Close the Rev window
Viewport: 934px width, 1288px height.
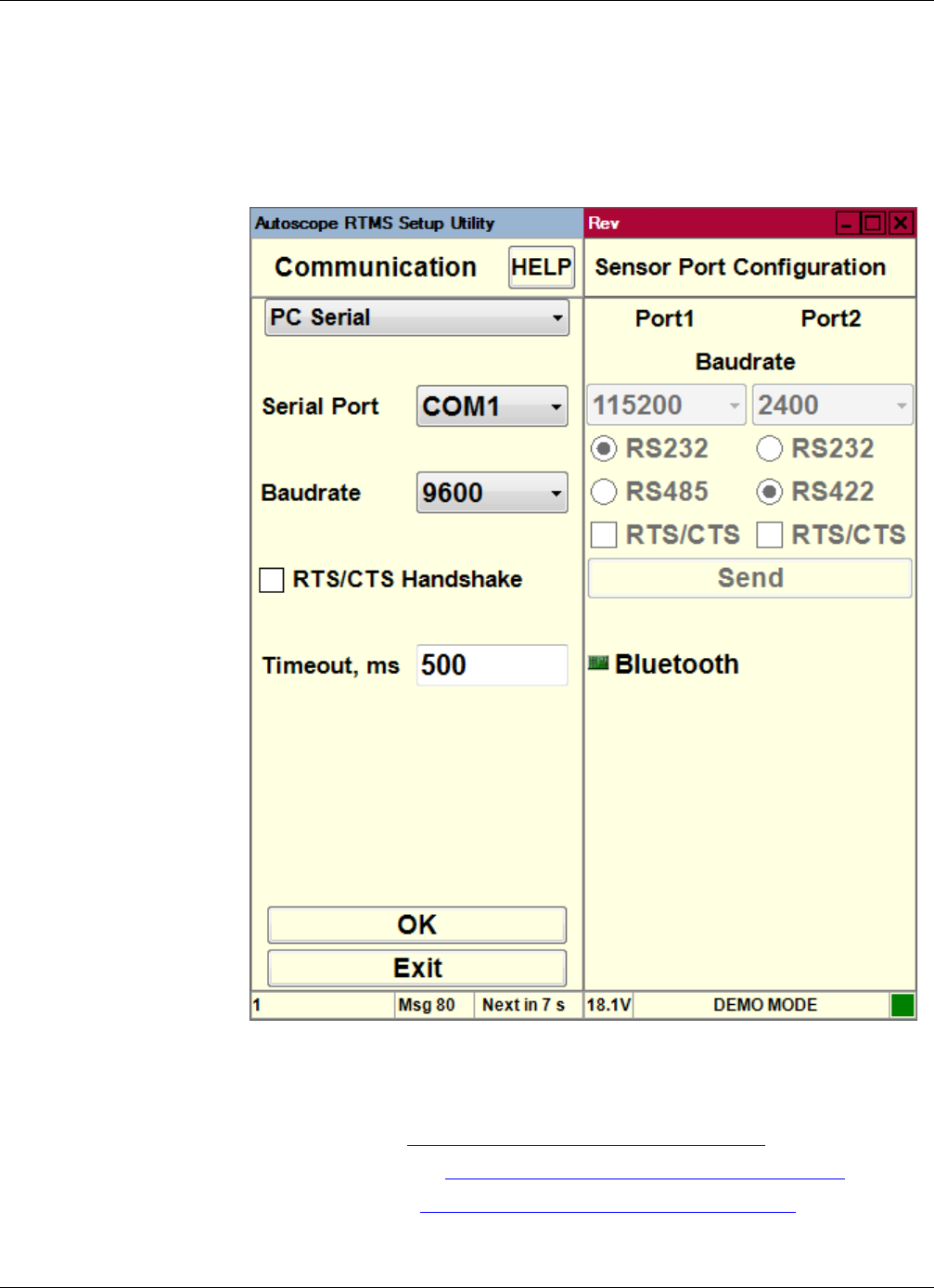click(901, 224)
